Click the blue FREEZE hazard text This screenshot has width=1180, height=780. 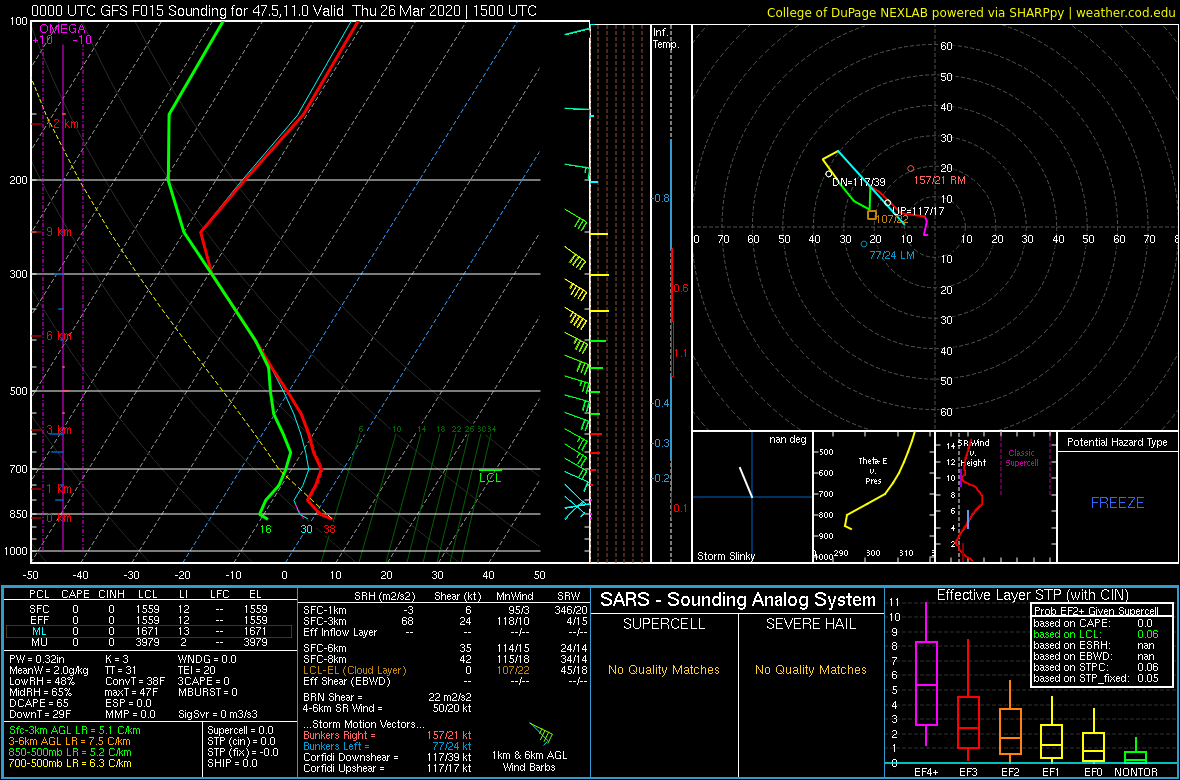[1118, 502]
